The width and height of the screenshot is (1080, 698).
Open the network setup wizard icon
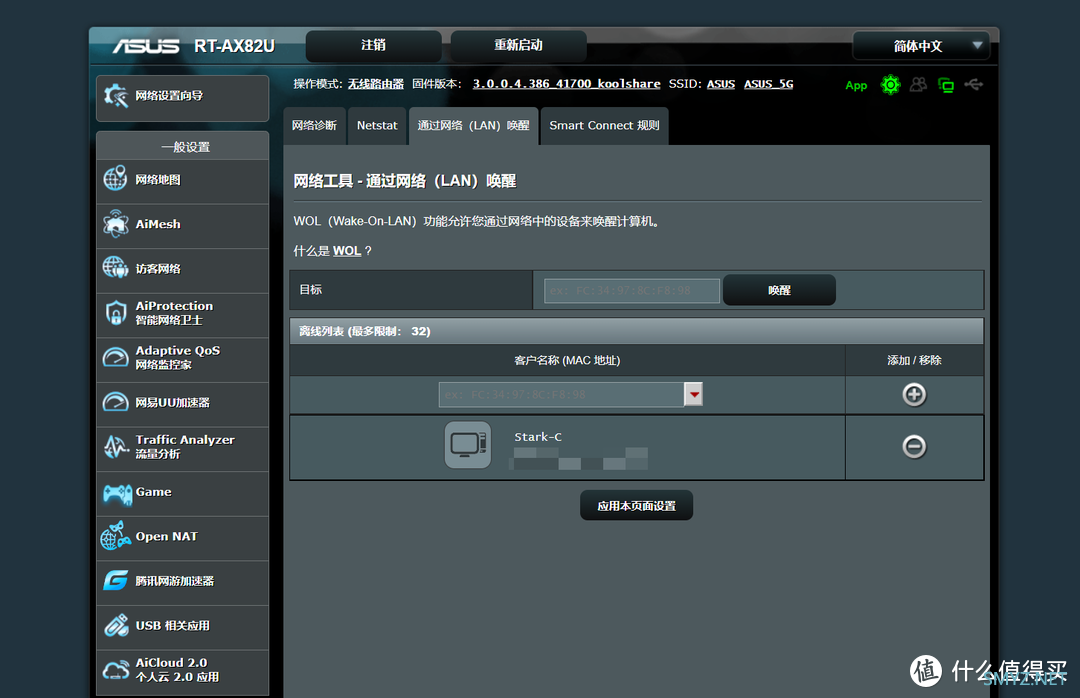116,96
